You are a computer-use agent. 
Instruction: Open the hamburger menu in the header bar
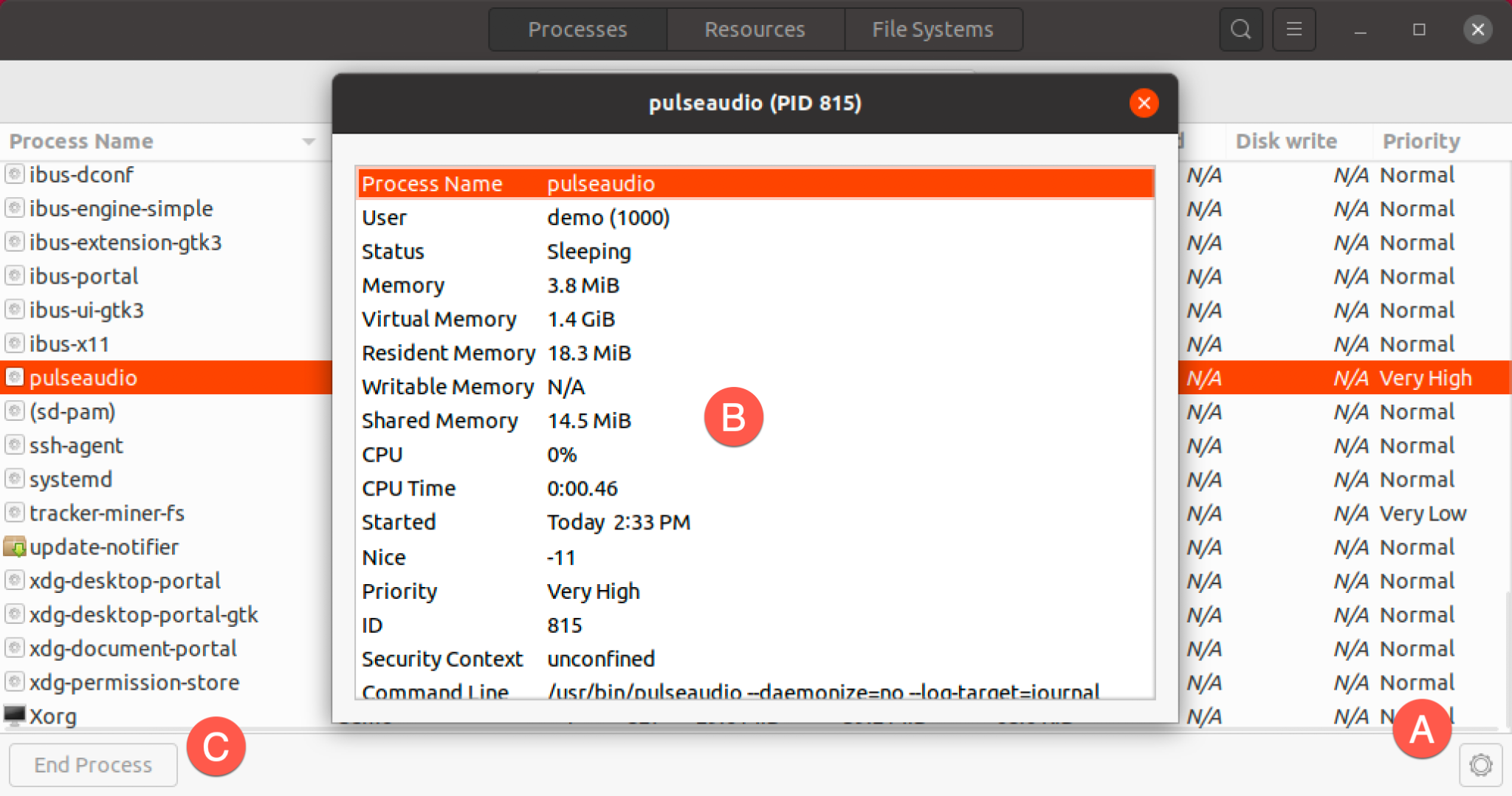[1294, 30]
